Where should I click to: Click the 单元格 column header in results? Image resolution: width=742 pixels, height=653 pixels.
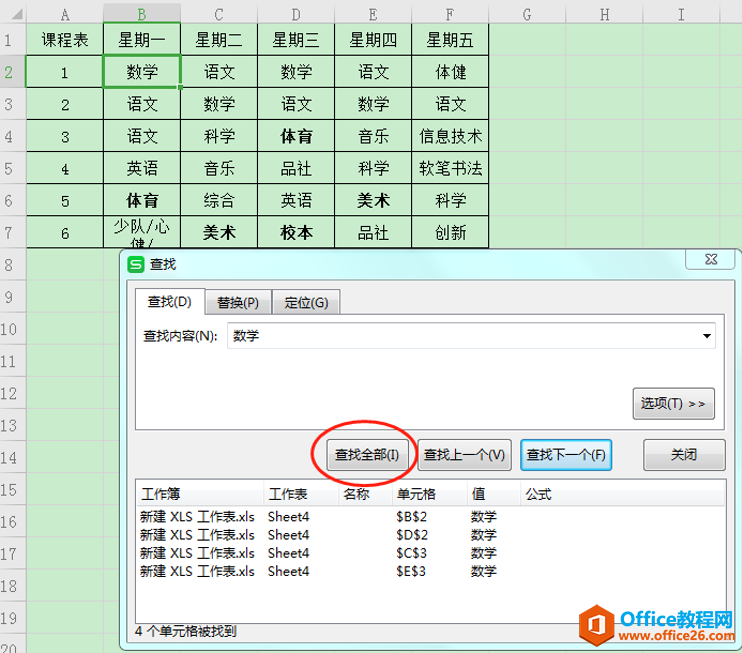click(x=429, y=494)
